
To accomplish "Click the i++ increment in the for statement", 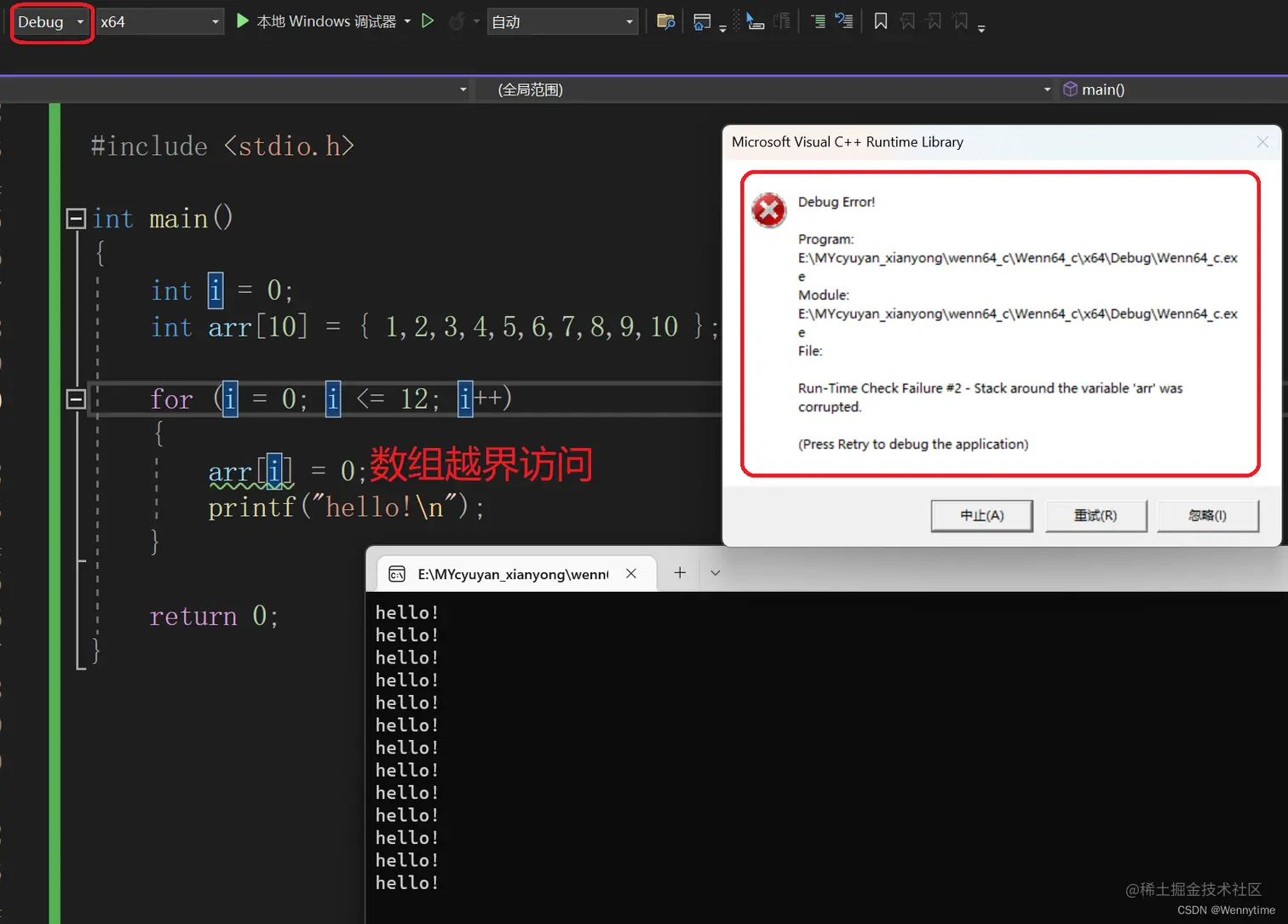I will point(483,399).
